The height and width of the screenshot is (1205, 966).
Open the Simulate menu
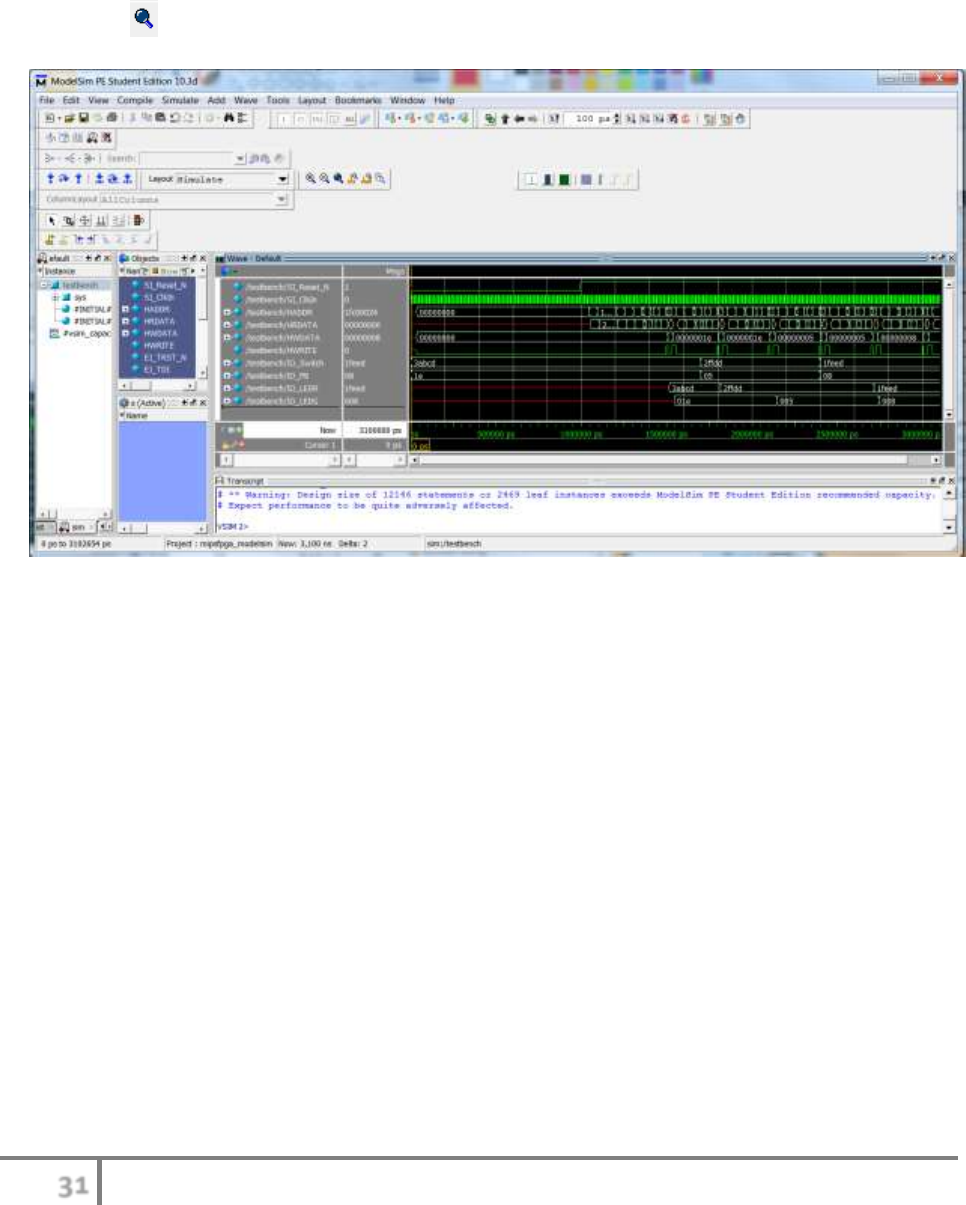tap(180, 100)
